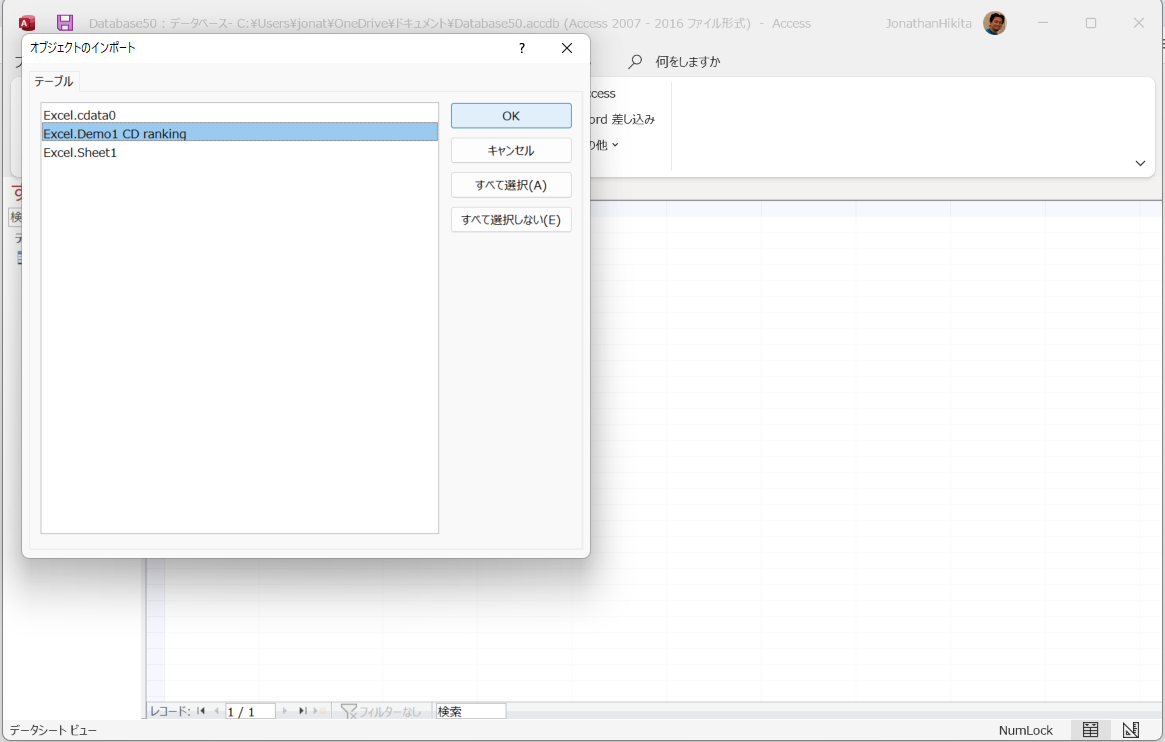Dismiss the dialog with キャンセル
The width and height of the screenshot is (1165, 742).
click(511, 150)
